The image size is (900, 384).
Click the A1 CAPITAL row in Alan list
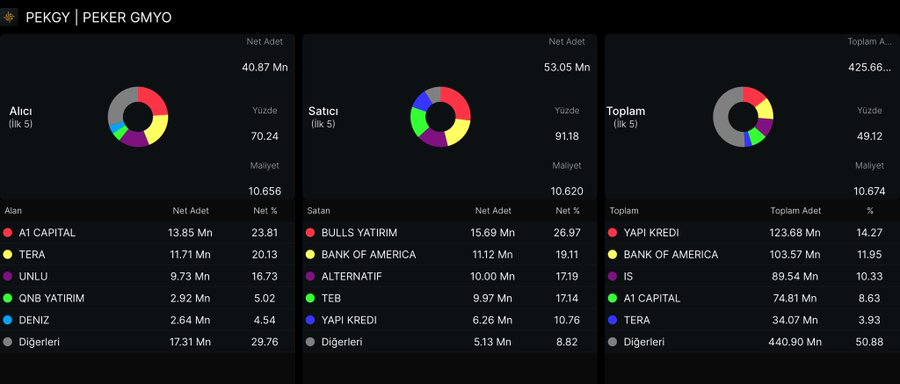[148, 233]
